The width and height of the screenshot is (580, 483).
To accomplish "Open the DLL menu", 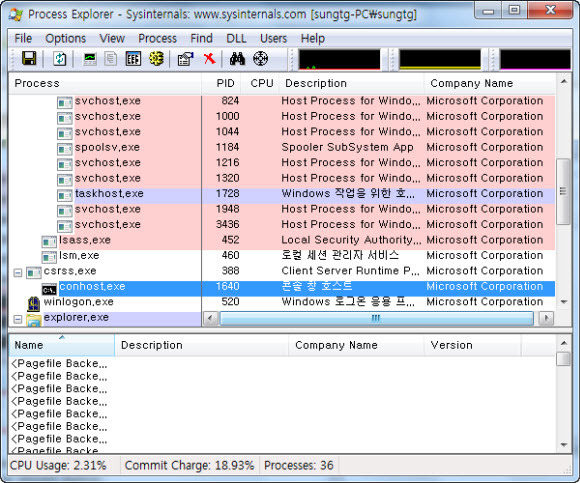I will tap(236, 38).
